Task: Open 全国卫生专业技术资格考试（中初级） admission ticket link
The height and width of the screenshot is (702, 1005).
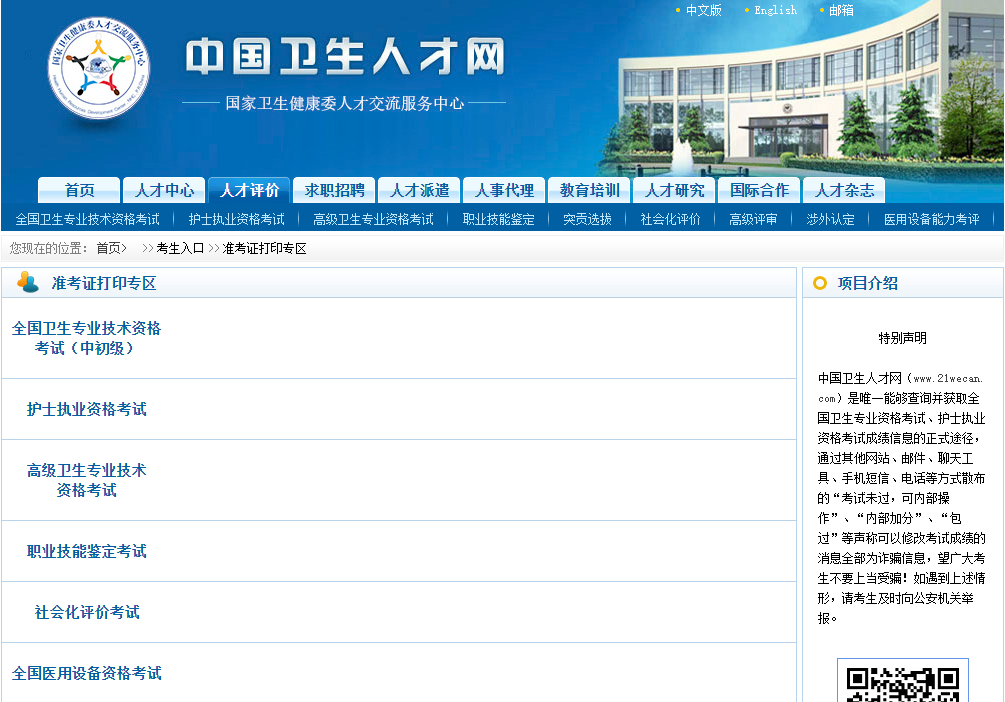Action: click(x=86, y=338)
